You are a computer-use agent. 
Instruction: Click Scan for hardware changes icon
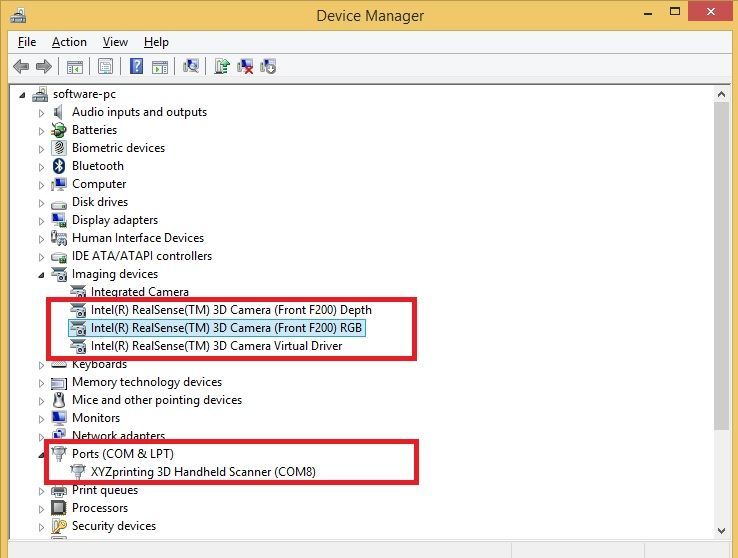[191, 66]
